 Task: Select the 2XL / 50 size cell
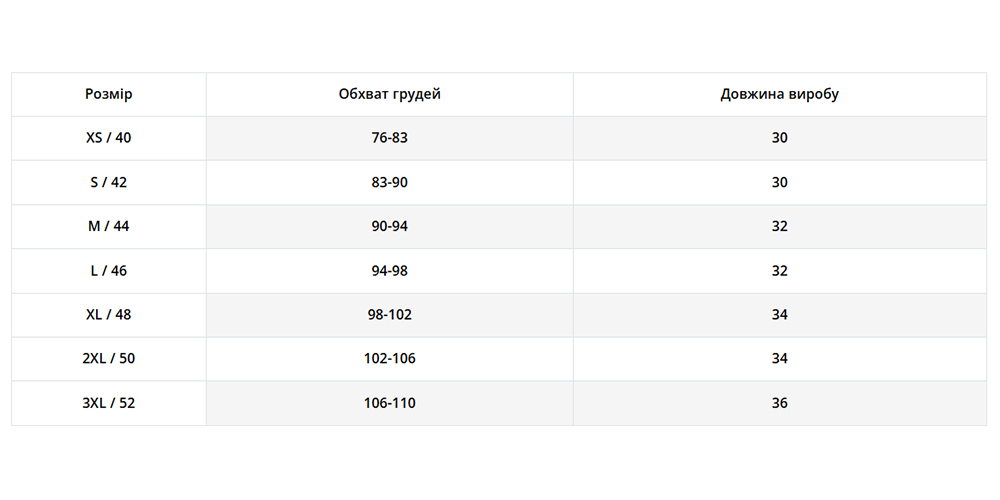[109, 358]
